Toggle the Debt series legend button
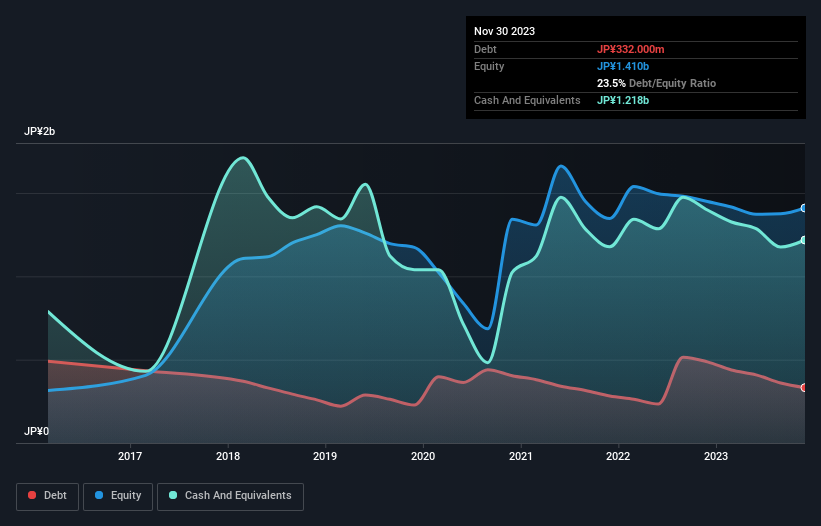The height and width of the screenshot is (526, 821). click(x=48, y=496)
